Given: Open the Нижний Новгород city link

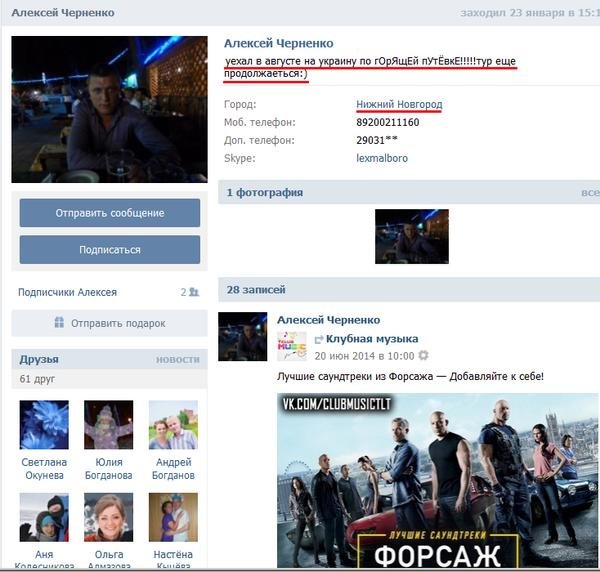Looking at the screenshot, I should (399, 104).
